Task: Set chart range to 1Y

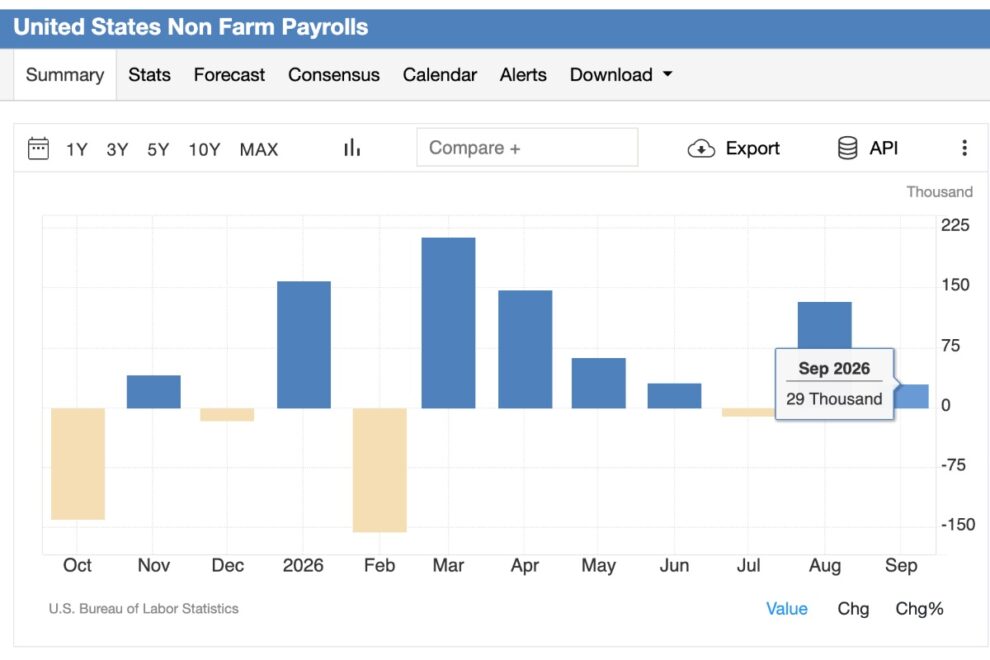Action: [77, 149]
